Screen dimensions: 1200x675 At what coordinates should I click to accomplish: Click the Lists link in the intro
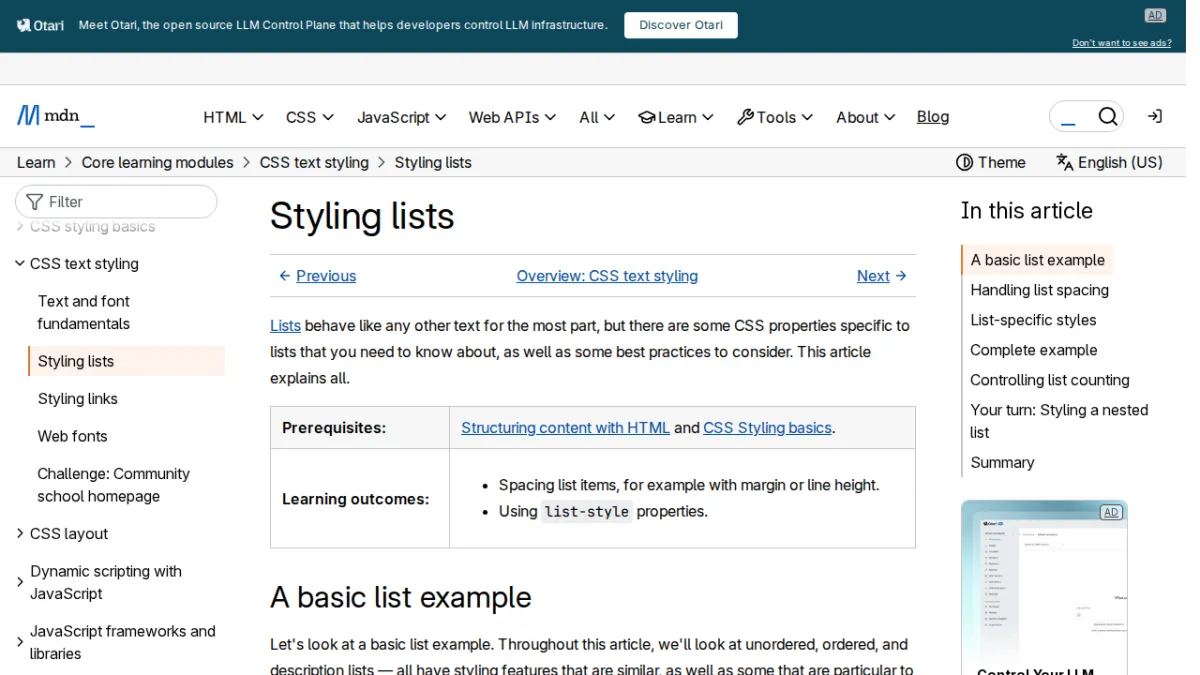285,326
